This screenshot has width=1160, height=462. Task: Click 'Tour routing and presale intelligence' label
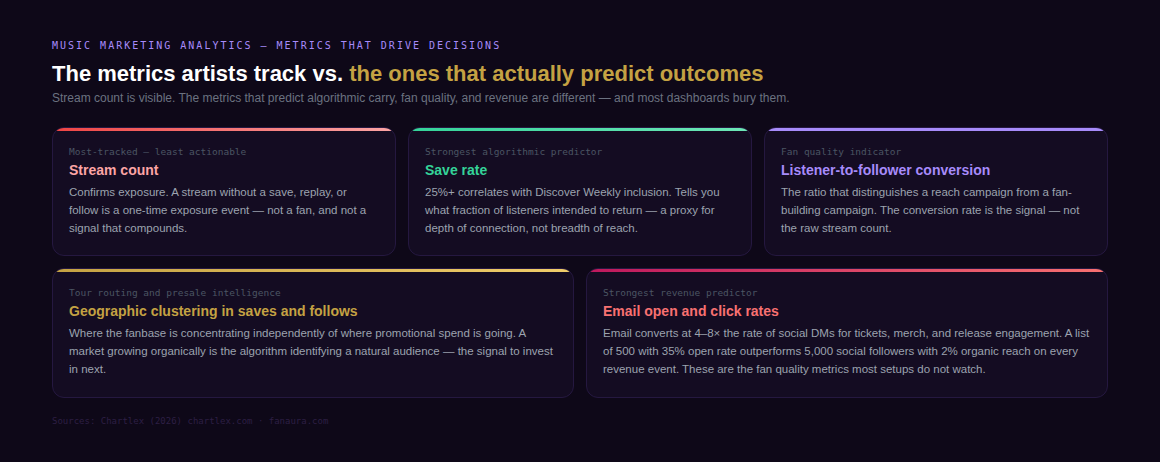(x=175, y=293)
